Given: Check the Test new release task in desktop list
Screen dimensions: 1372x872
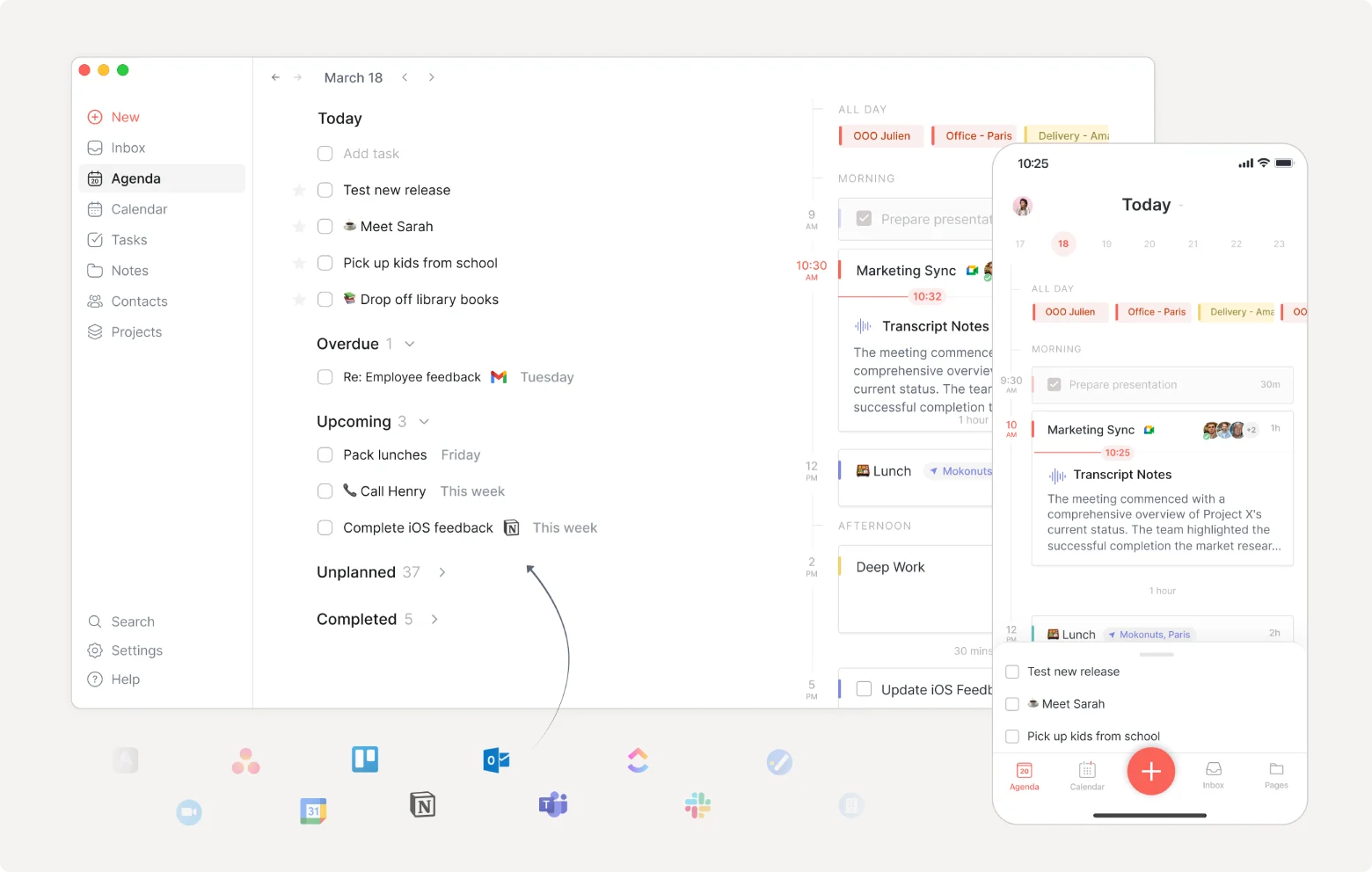Looking at the screenshot, I should coord(325,190).
